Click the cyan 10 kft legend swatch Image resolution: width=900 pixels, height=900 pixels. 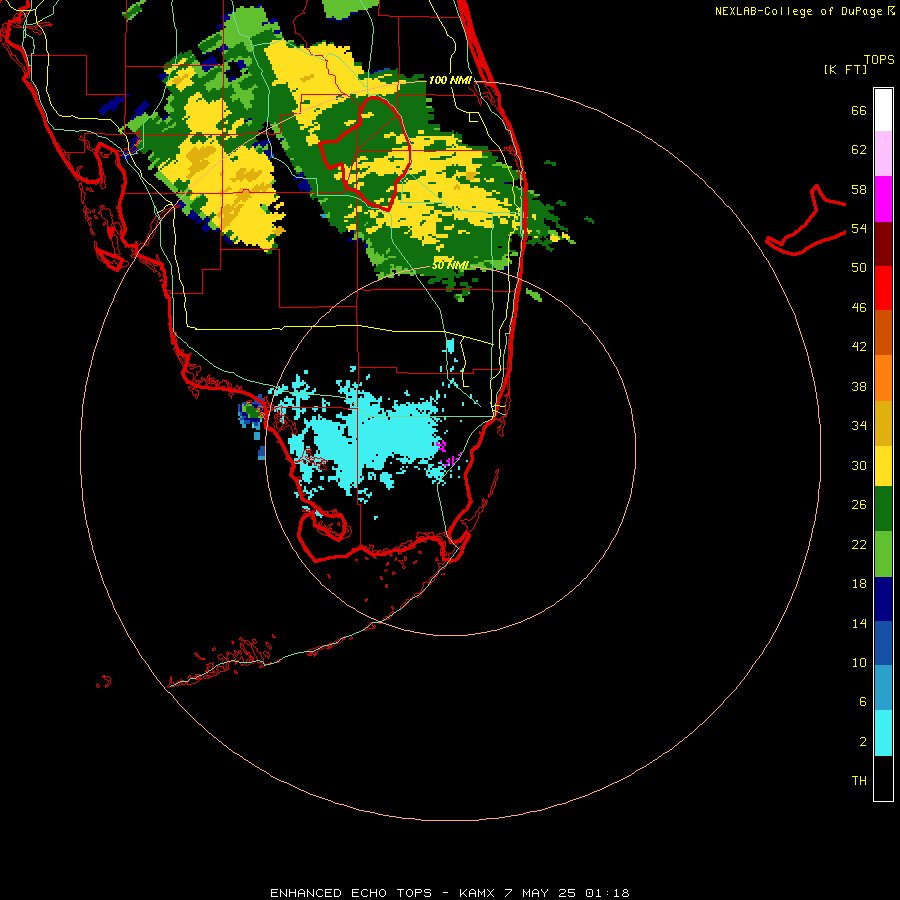tap(883, 733)
